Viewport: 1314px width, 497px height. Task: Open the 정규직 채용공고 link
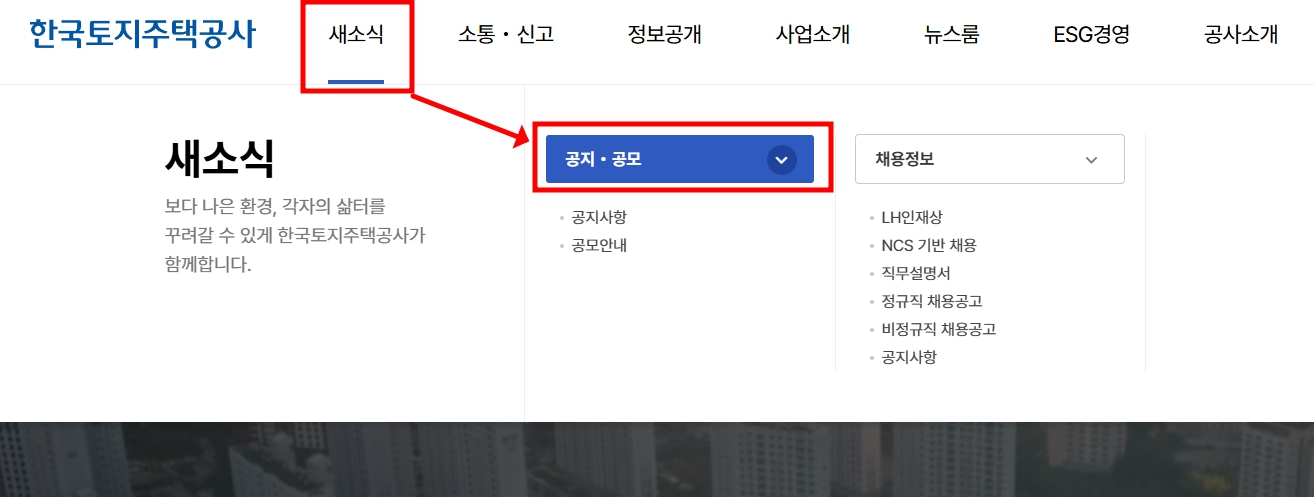(932, 301)
